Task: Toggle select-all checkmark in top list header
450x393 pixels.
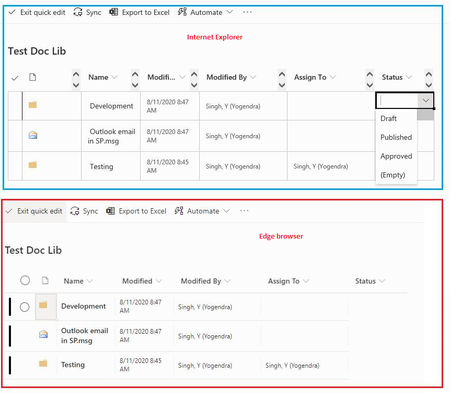Action: [15, 78]
